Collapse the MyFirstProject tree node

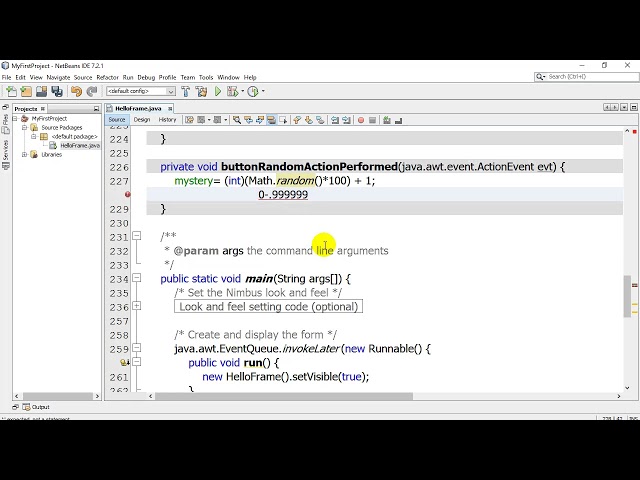point(16,118)
